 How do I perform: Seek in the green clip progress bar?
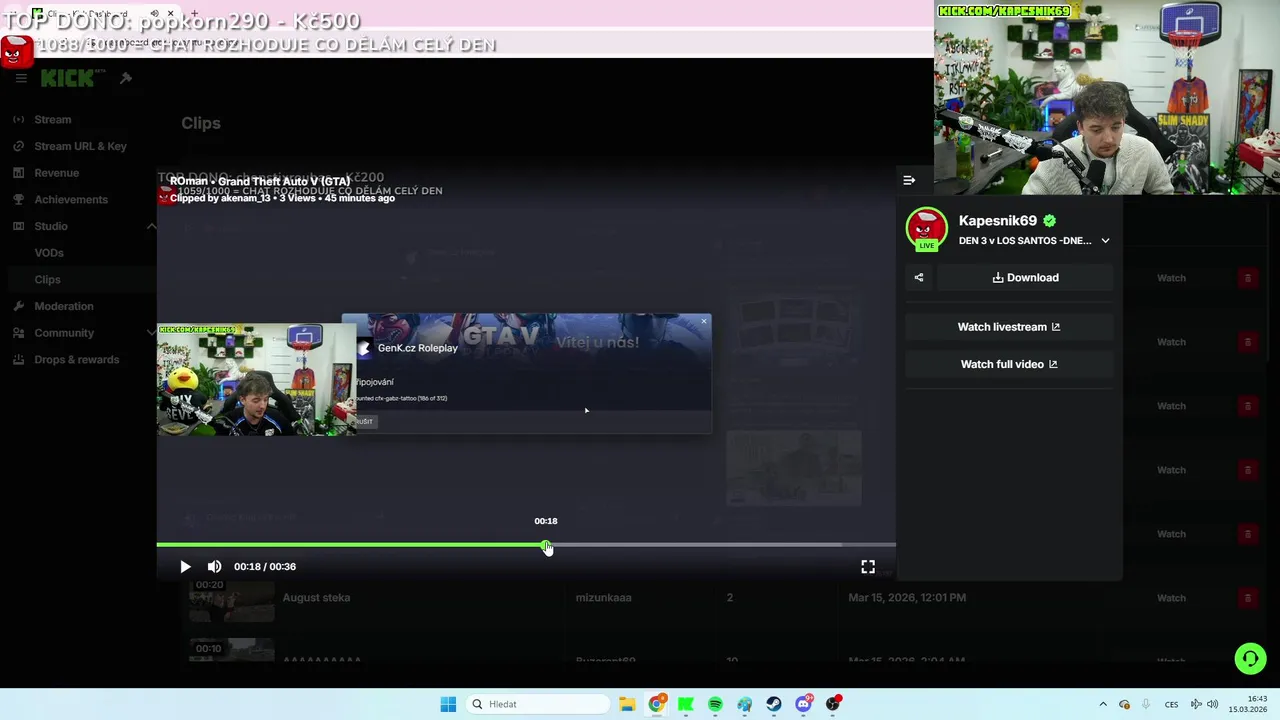pos(526,545)
